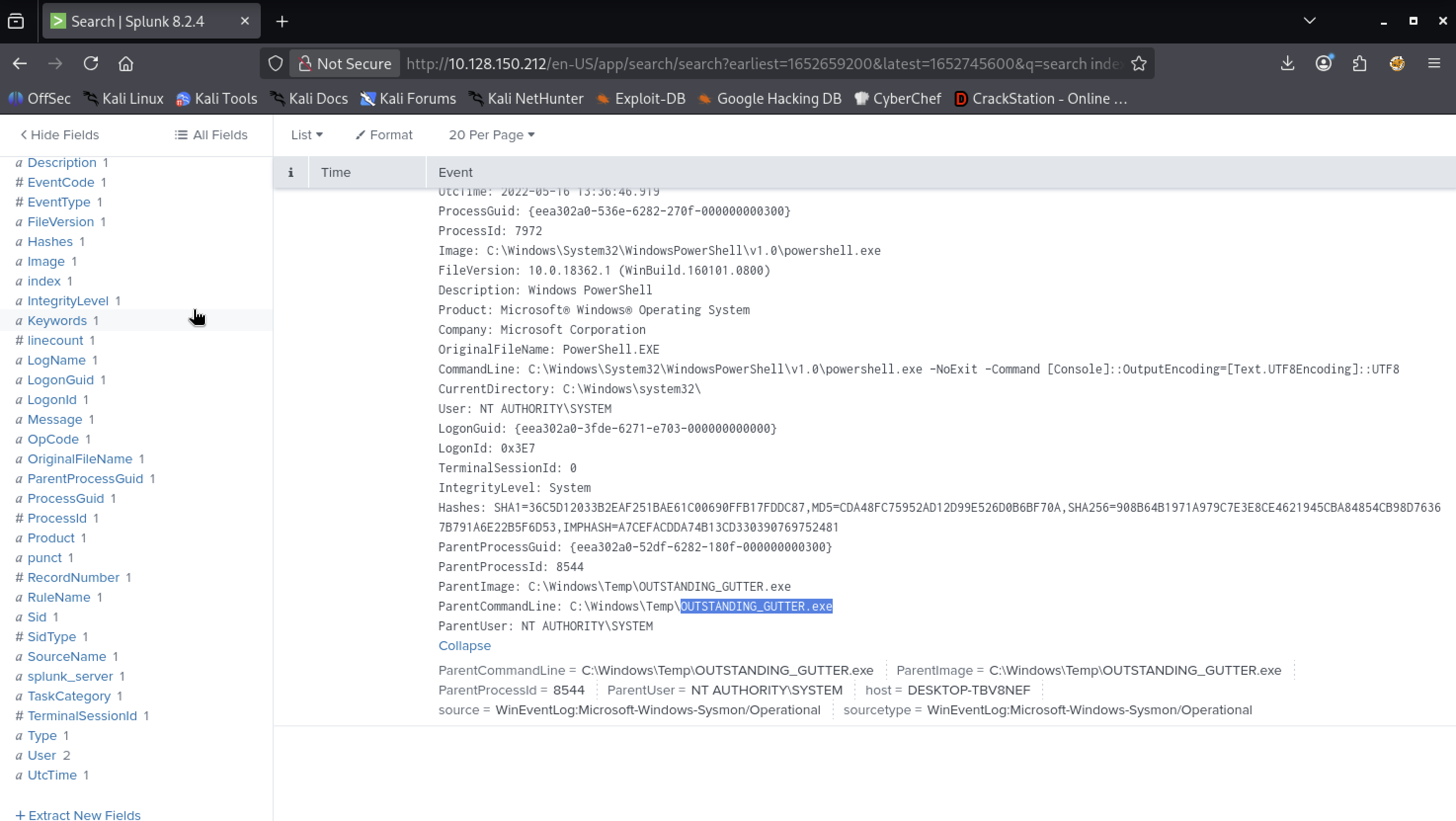
Task: Open the Firefox account icon
Action: 1324,63
